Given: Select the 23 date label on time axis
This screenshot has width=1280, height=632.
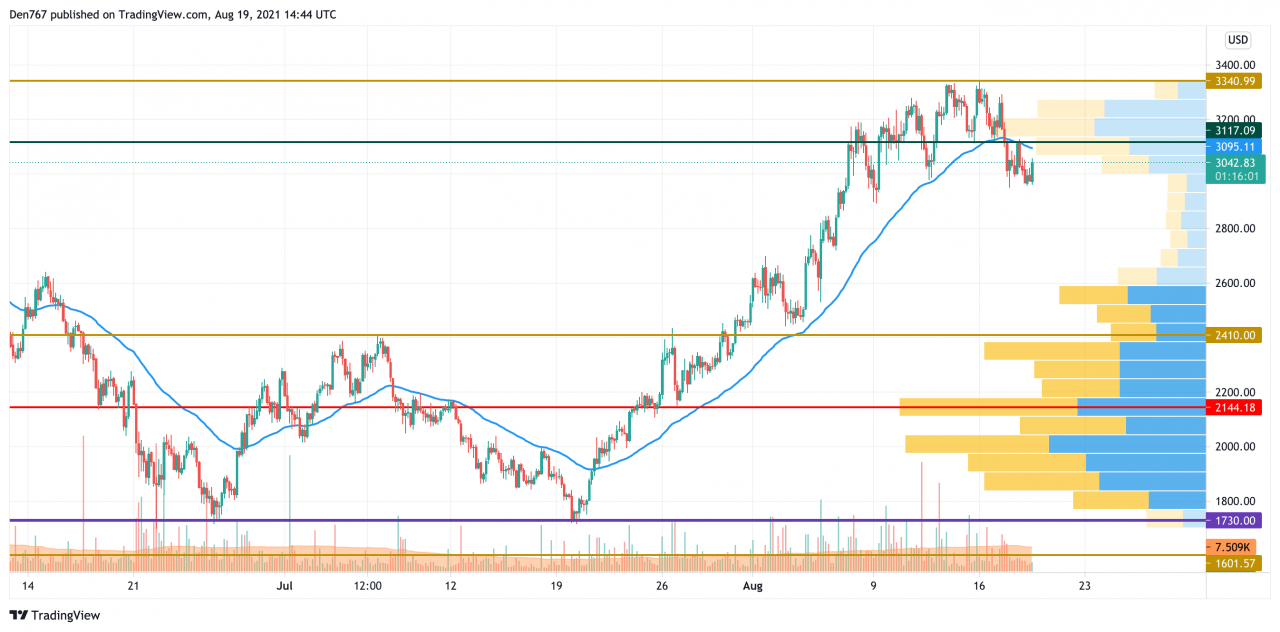Looking at the screenshot, I should click(1083, 586).
